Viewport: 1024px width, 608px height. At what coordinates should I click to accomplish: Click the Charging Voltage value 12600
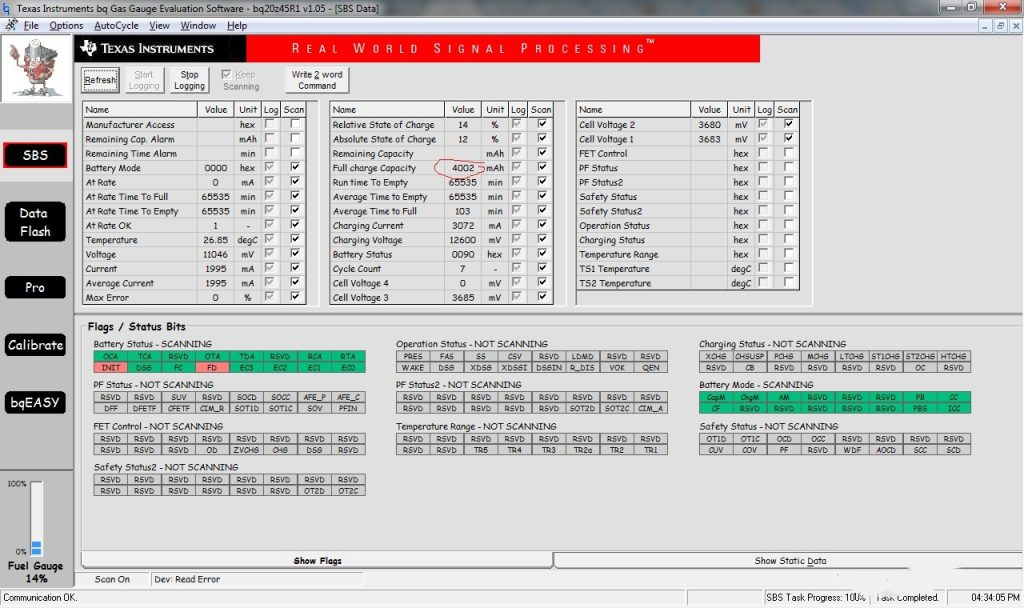coord(462,240)
